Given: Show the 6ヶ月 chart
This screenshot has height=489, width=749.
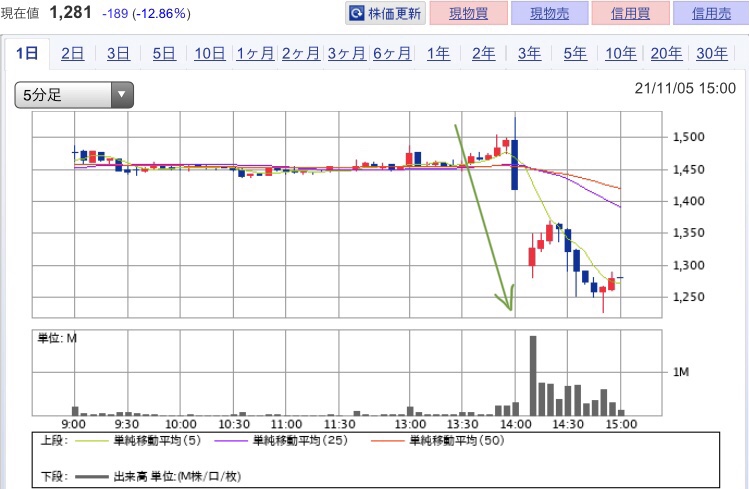Looking at the screenshot, I should [x=392, y=53].
